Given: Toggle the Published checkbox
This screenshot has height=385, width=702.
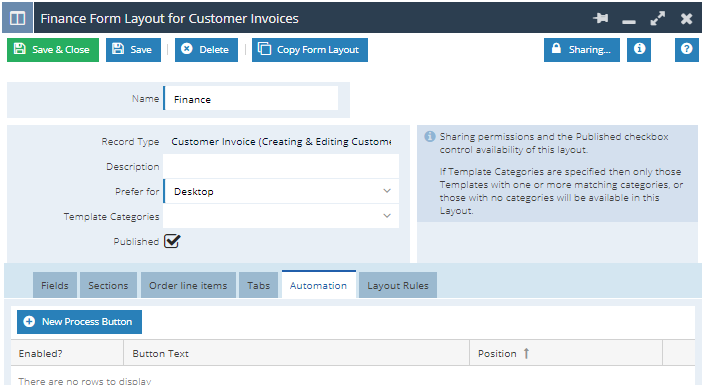Looking at the screenshot, I should (x=172, y=241).
